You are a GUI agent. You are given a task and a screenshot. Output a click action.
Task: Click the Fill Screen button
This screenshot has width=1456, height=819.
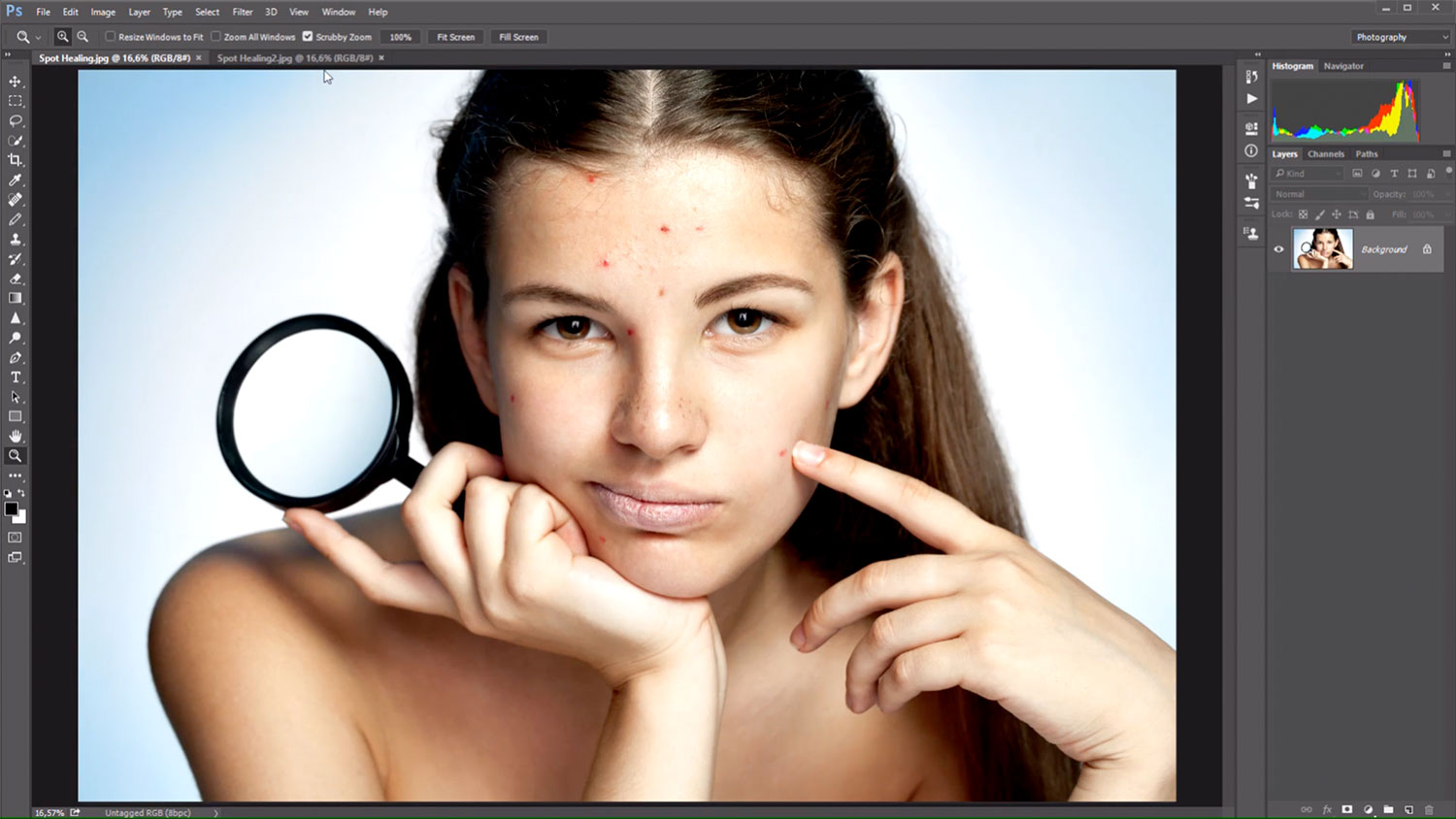click(518, 37)
